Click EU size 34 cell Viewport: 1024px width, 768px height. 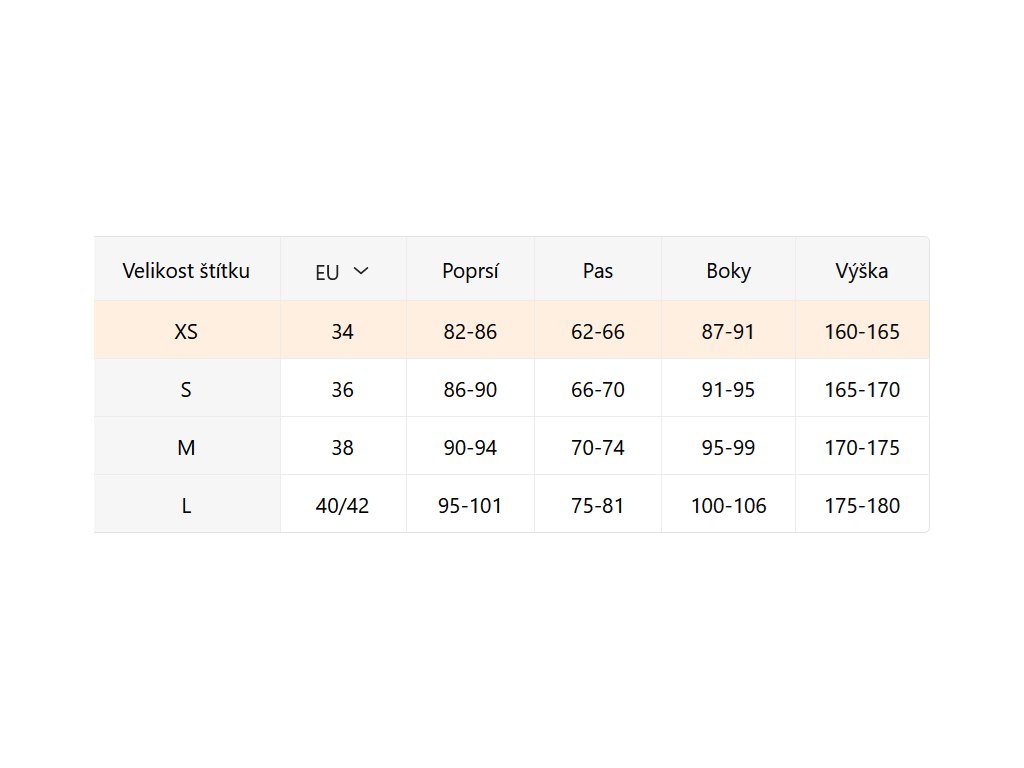(342, 332)
